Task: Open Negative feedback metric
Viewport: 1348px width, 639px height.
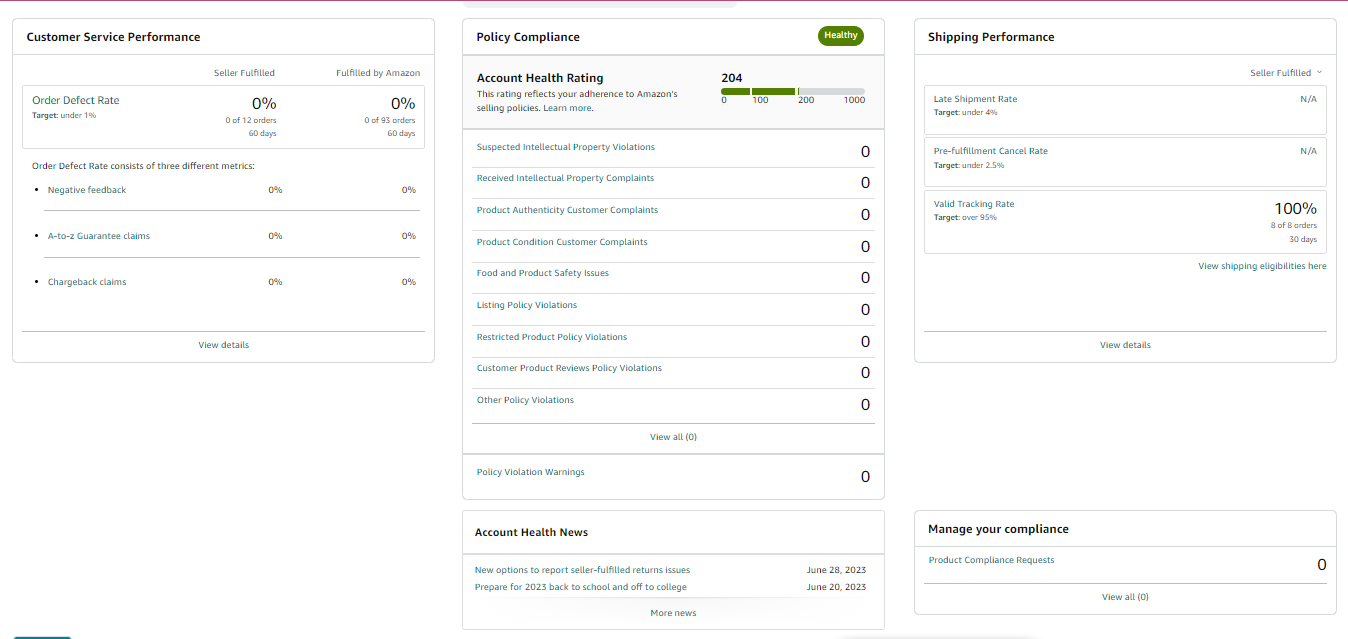Action: [x=87, y=190]
